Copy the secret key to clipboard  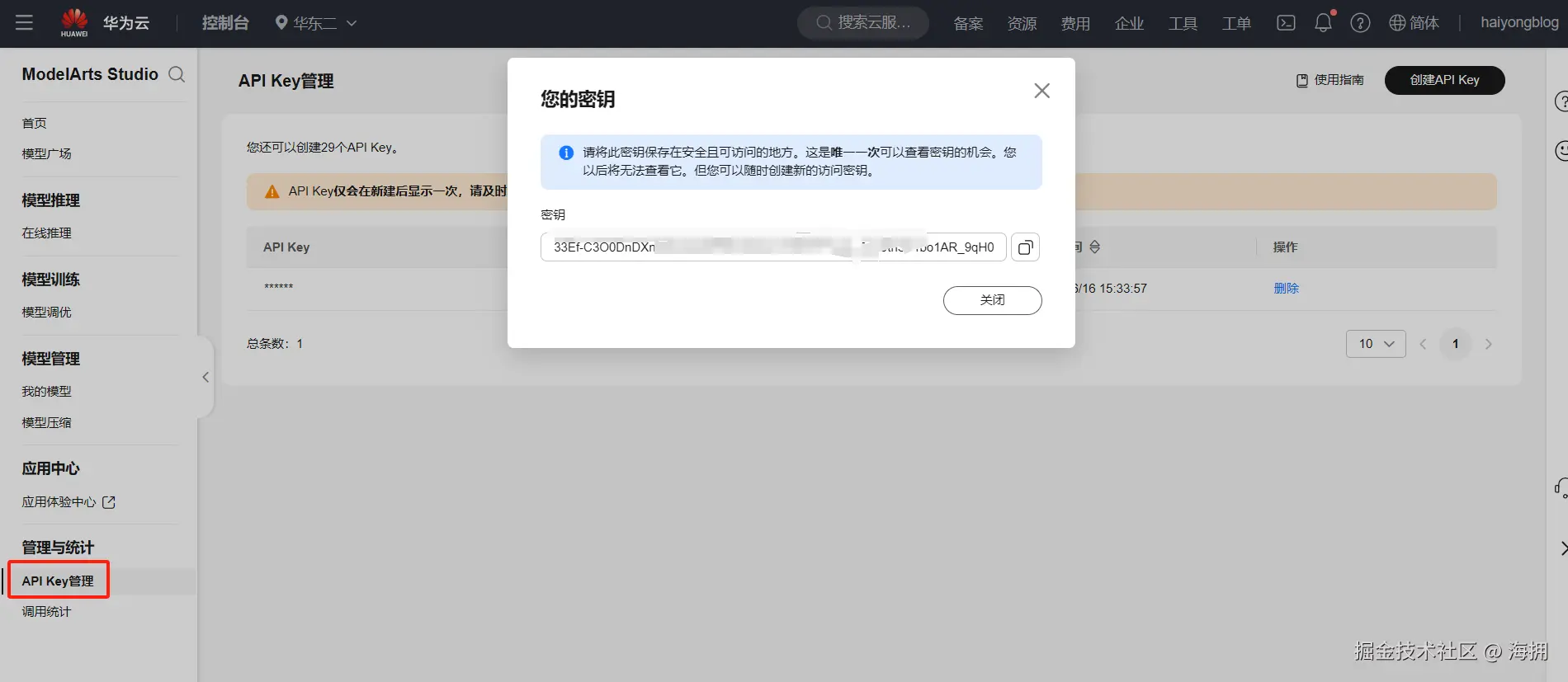pos(1025,247)
